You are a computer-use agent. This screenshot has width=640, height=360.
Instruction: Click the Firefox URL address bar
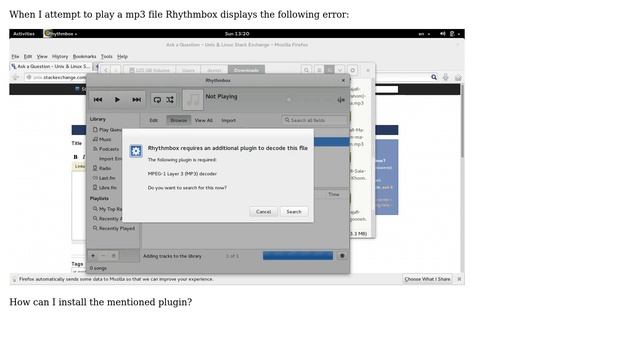(55, 77)
